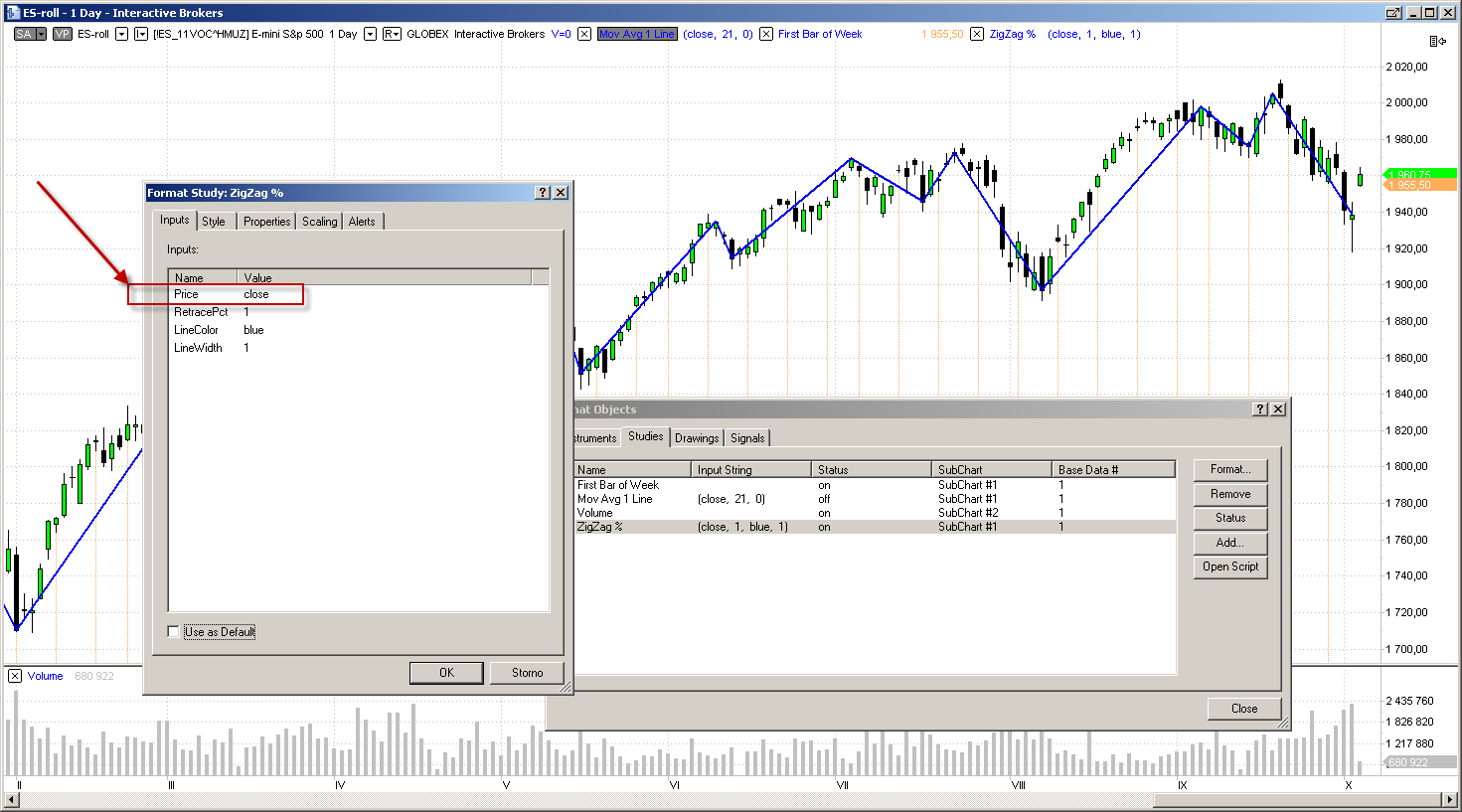The width and height of the screenshot is (1462, 812).
Task: Click the help button in the Format Study dialog title bar
Action: [543, 193]
